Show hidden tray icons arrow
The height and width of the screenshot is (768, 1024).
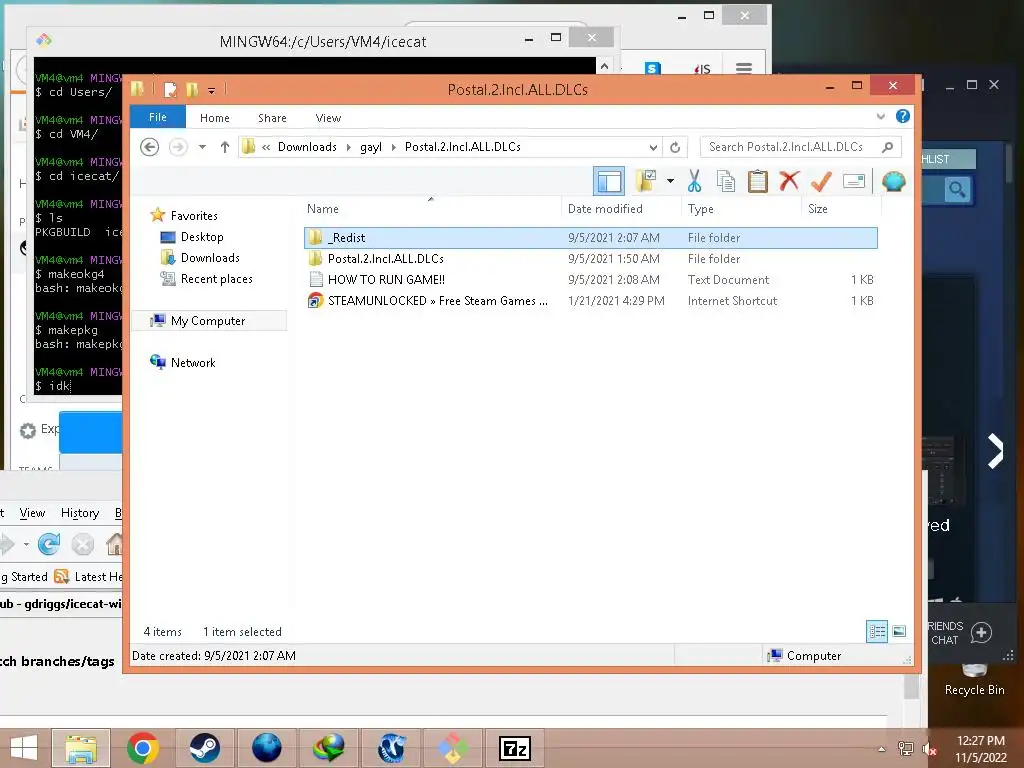(882, 749)
